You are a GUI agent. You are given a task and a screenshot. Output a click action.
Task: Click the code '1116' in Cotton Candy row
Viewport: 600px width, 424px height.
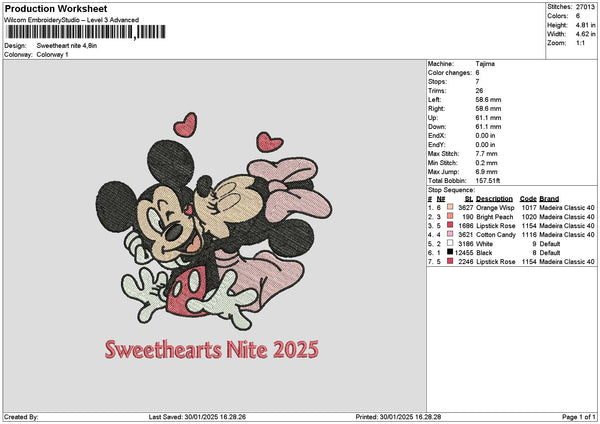529,235
